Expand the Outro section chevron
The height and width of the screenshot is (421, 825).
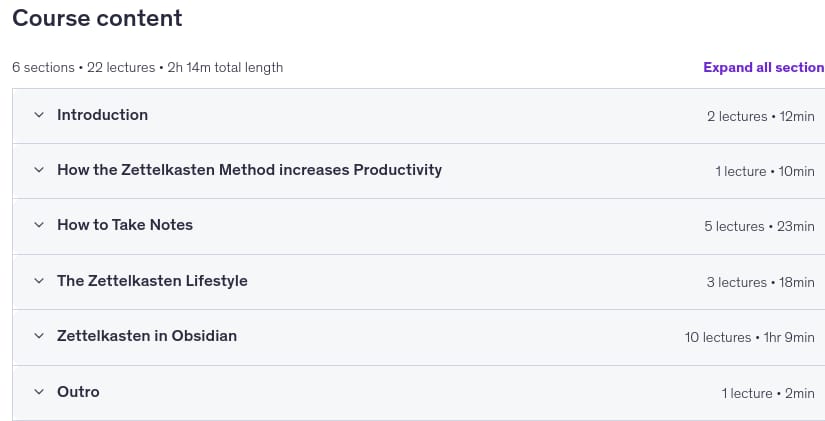click(39, 392)
